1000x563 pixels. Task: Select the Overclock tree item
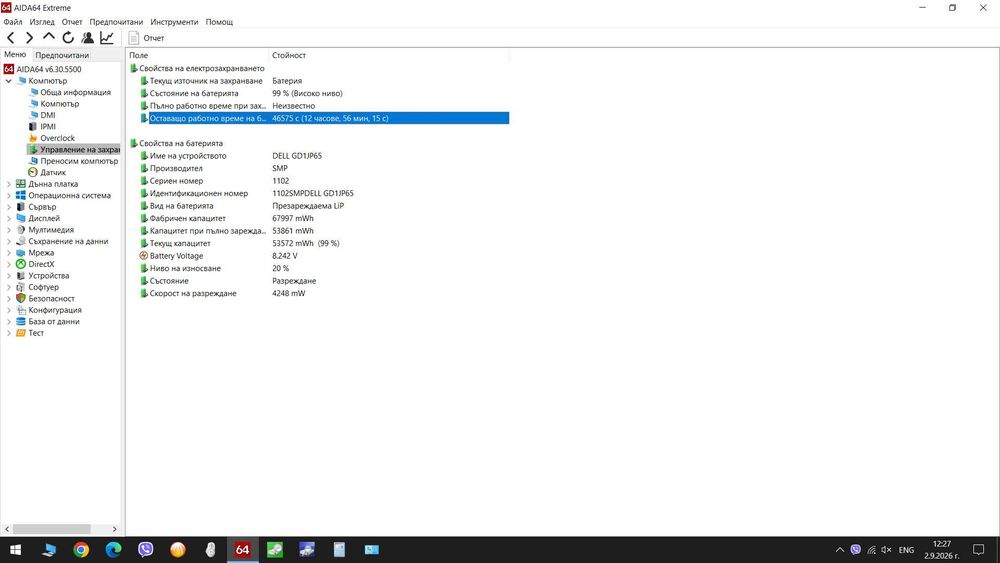57,138
